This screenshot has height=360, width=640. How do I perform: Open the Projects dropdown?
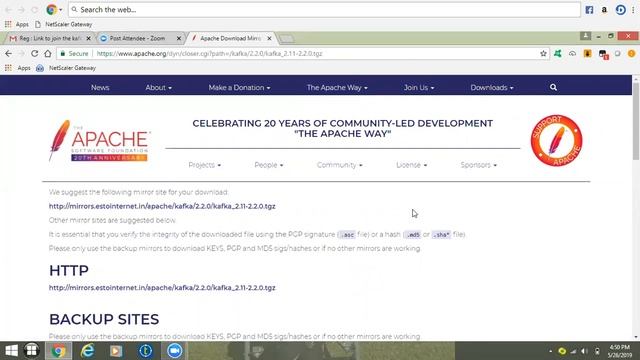pos(204,165)
